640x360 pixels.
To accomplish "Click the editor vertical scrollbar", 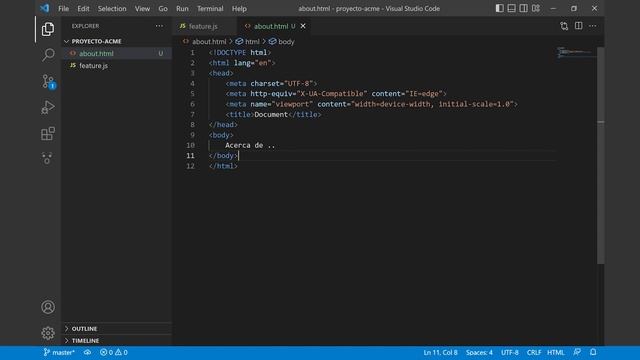I will (x=600, y=156).
